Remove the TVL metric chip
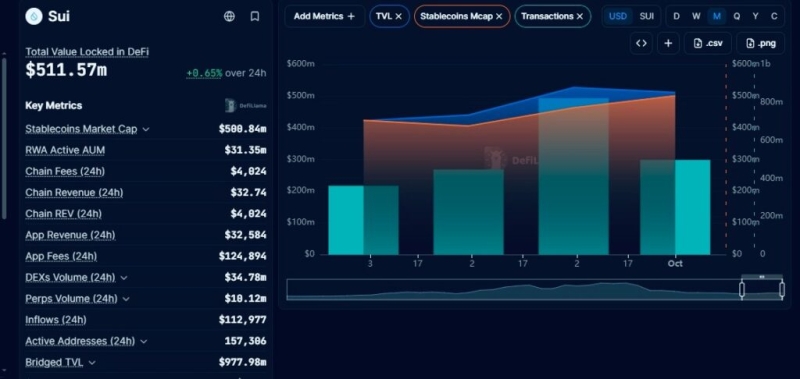 pyautogui.click(x=398, y=16)
